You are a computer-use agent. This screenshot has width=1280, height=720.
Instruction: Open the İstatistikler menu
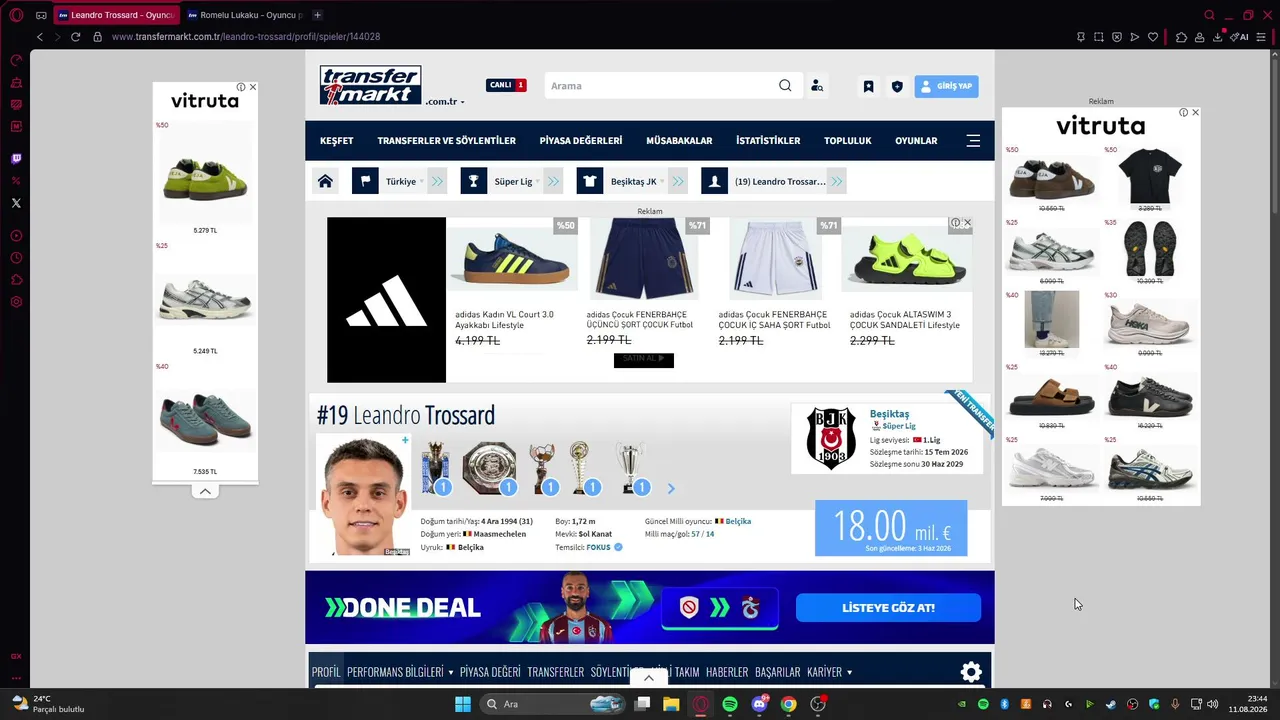[x=768, y=141]
